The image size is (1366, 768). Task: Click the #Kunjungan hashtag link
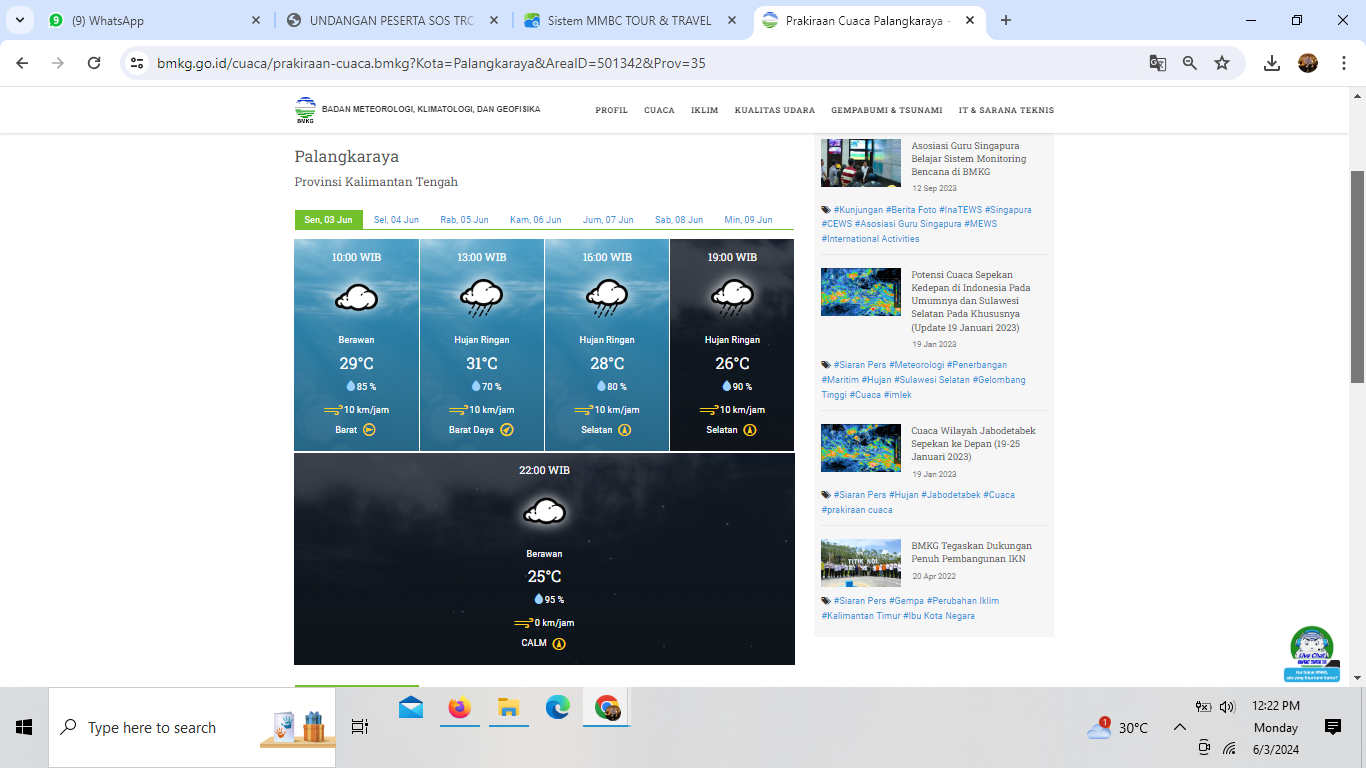857,210
